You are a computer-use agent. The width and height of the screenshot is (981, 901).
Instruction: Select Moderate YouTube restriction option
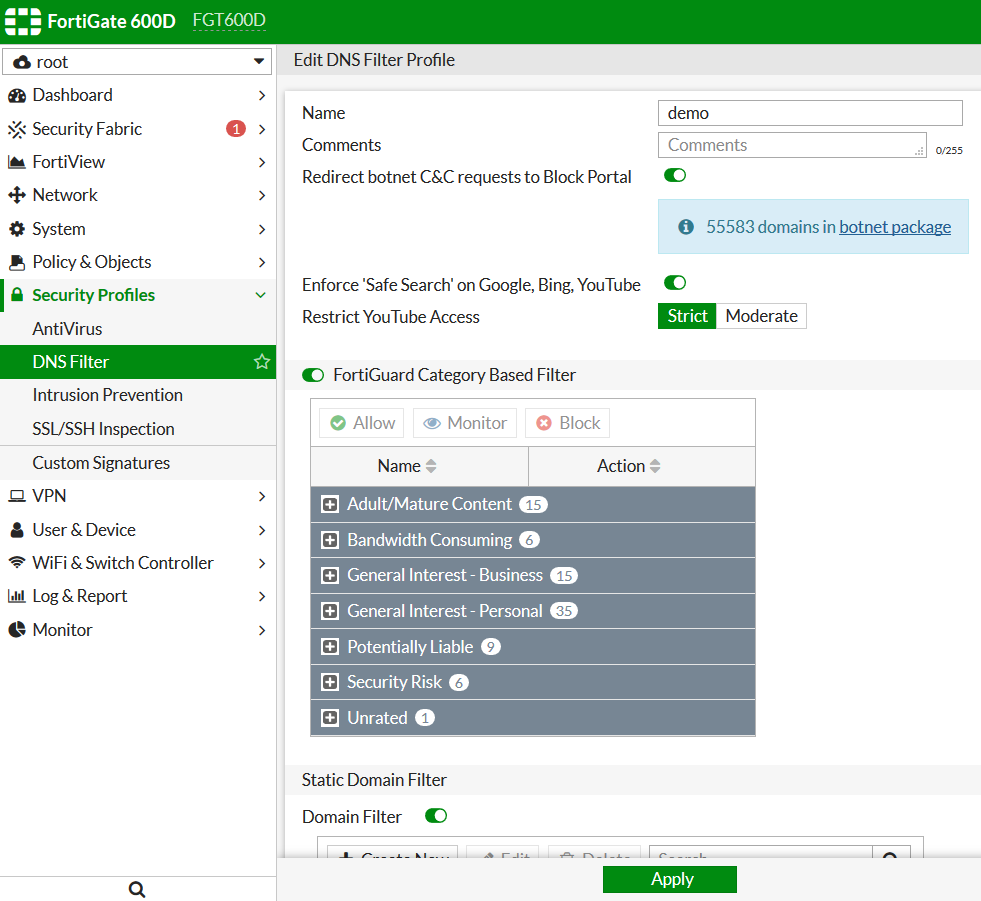point(761,316)
